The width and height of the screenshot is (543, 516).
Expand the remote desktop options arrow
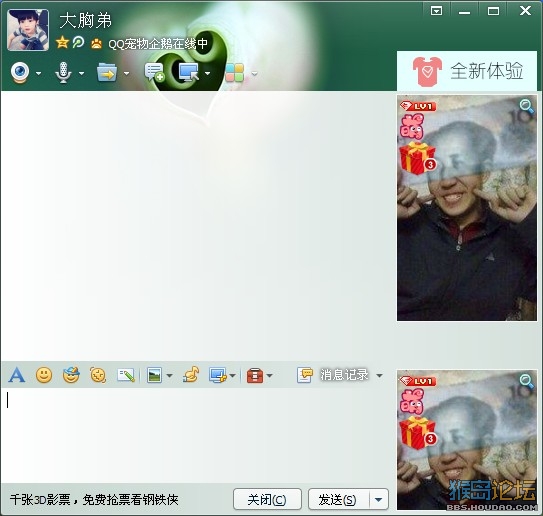pos(207,73)
